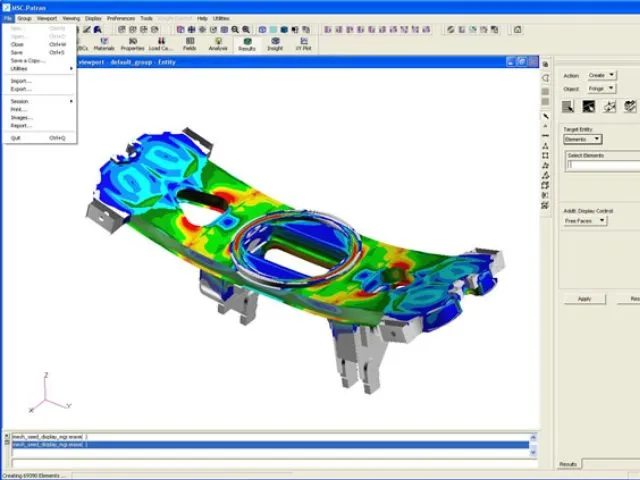Switch to the Results tab at bottom
The height and width of the screenshot is (480, 640).
(568, 464)
